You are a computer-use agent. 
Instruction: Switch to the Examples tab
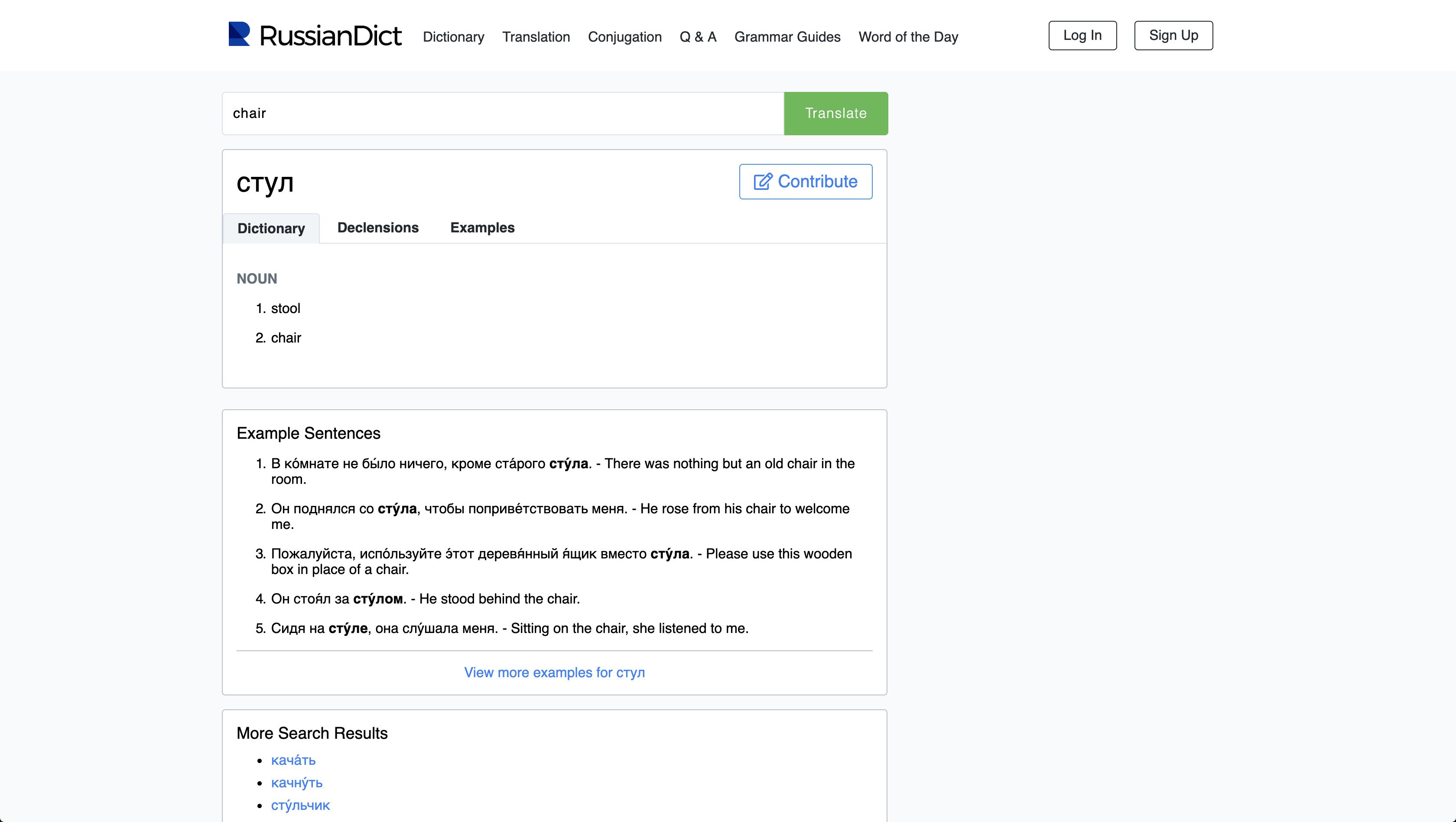(x=482, y=228)
